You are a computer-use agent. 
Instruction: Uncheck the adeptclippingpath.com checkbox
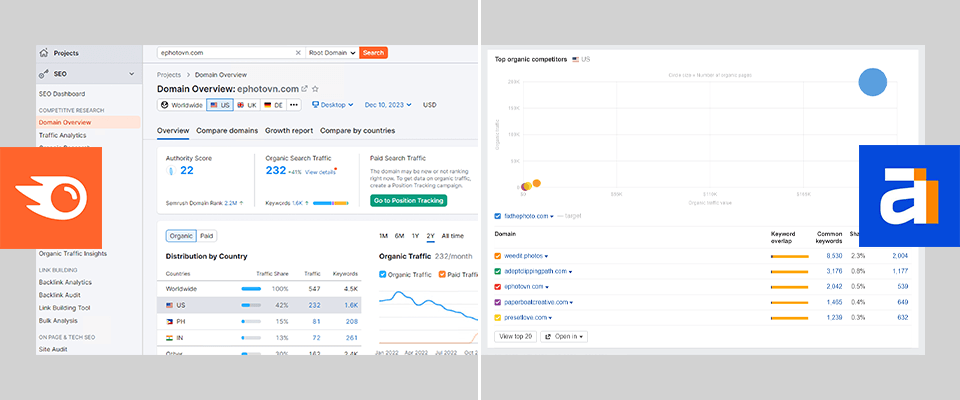[x=498, y=271]
